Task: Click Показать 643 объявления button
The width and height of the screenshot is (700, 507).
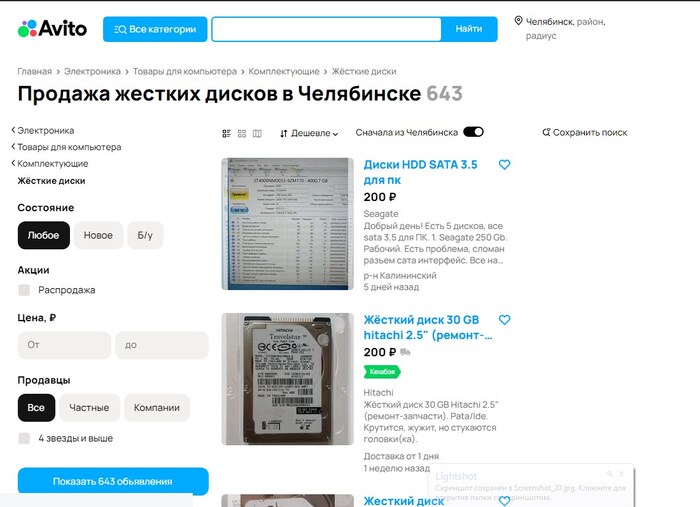Action: click(x=113, y=481)
